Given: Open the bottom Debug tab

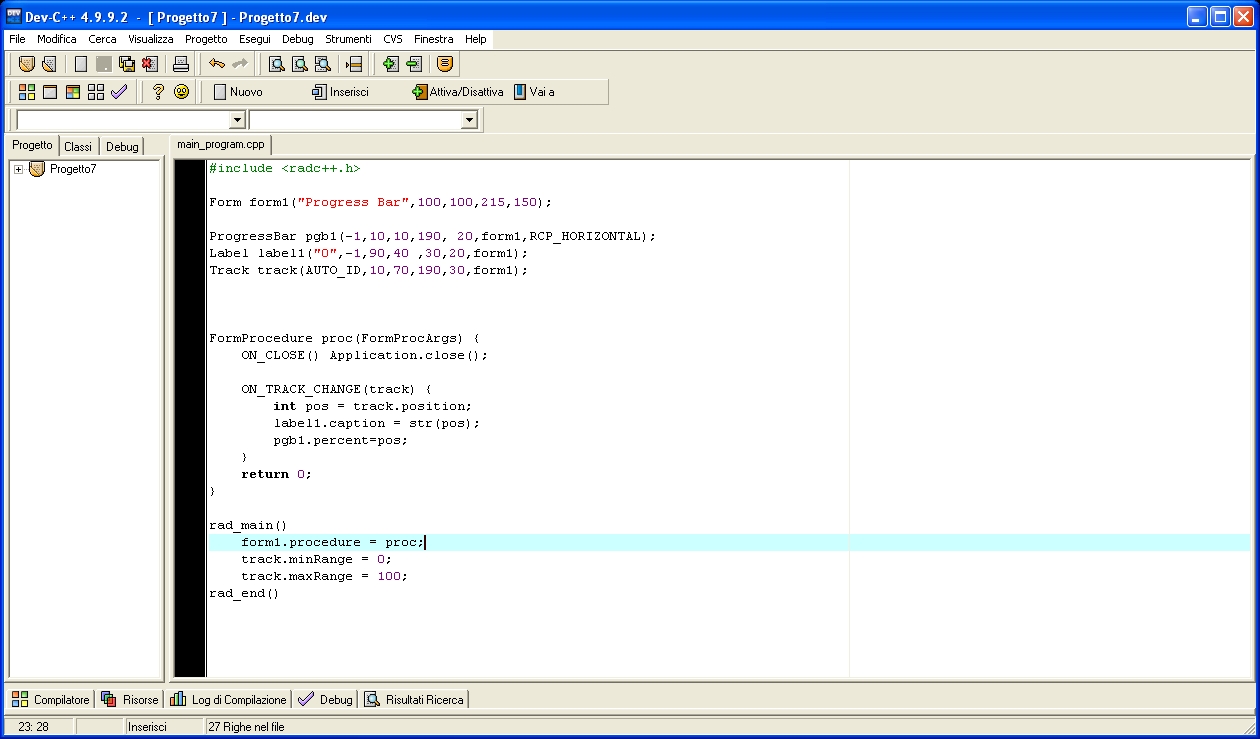Looking at the screenshot, I should coord(326,699).
